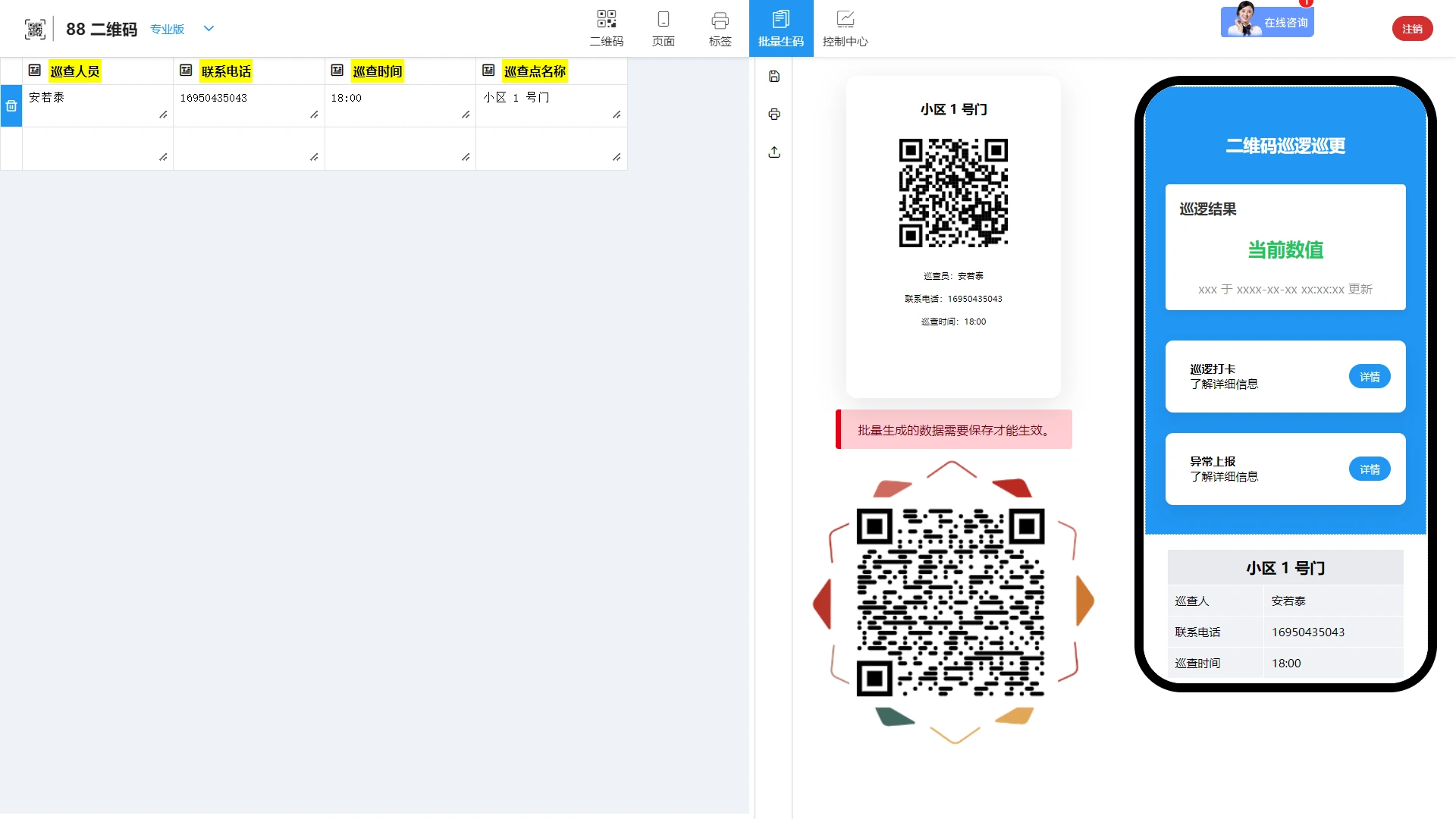Click the empty second-row 巡查点名称 cell
This screenshot has height=819, width=1456.
(551, 148)
